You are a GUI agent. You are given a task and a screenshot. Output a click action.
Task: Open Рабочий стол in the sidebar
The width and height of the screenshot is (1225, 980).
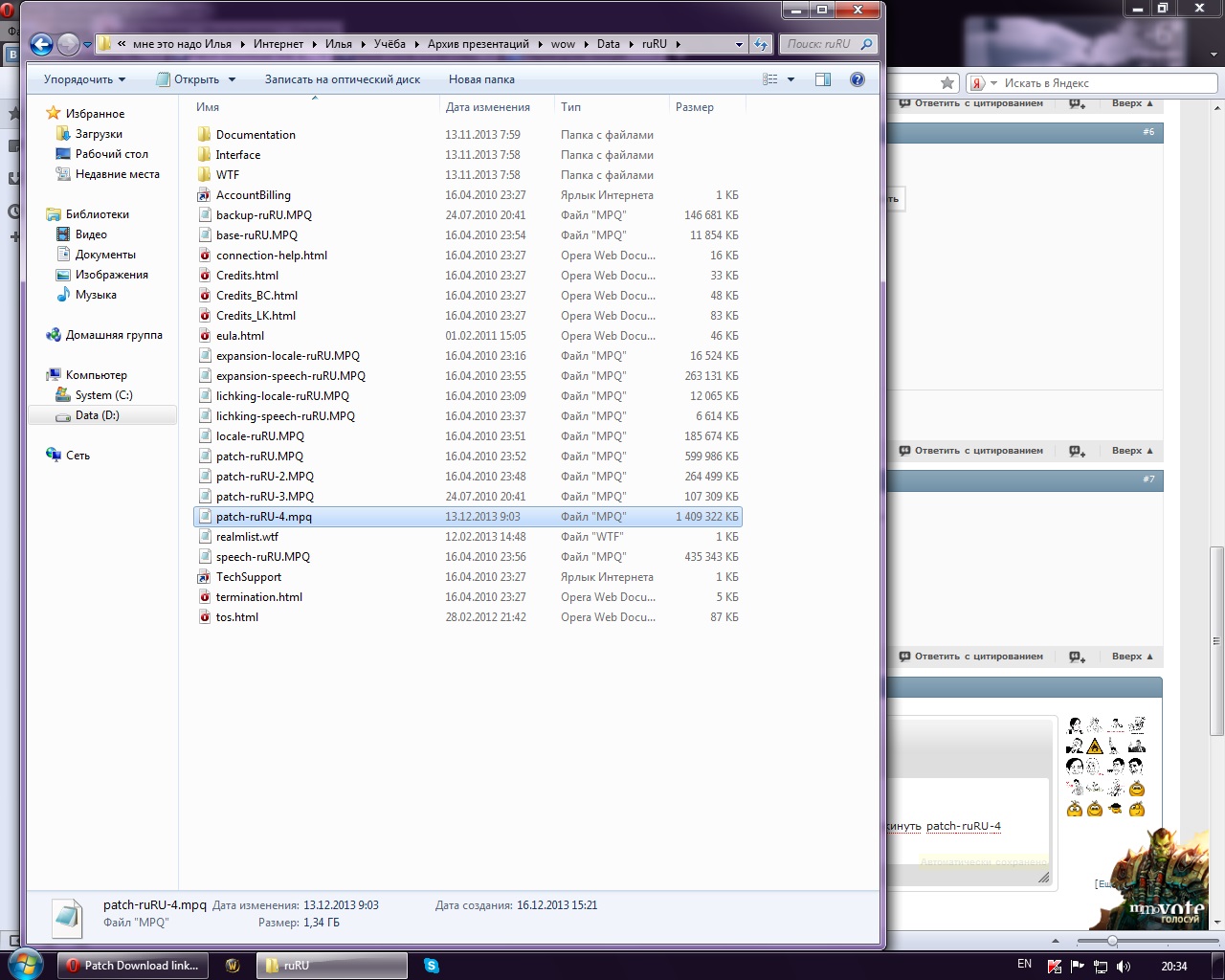(111, 154)
